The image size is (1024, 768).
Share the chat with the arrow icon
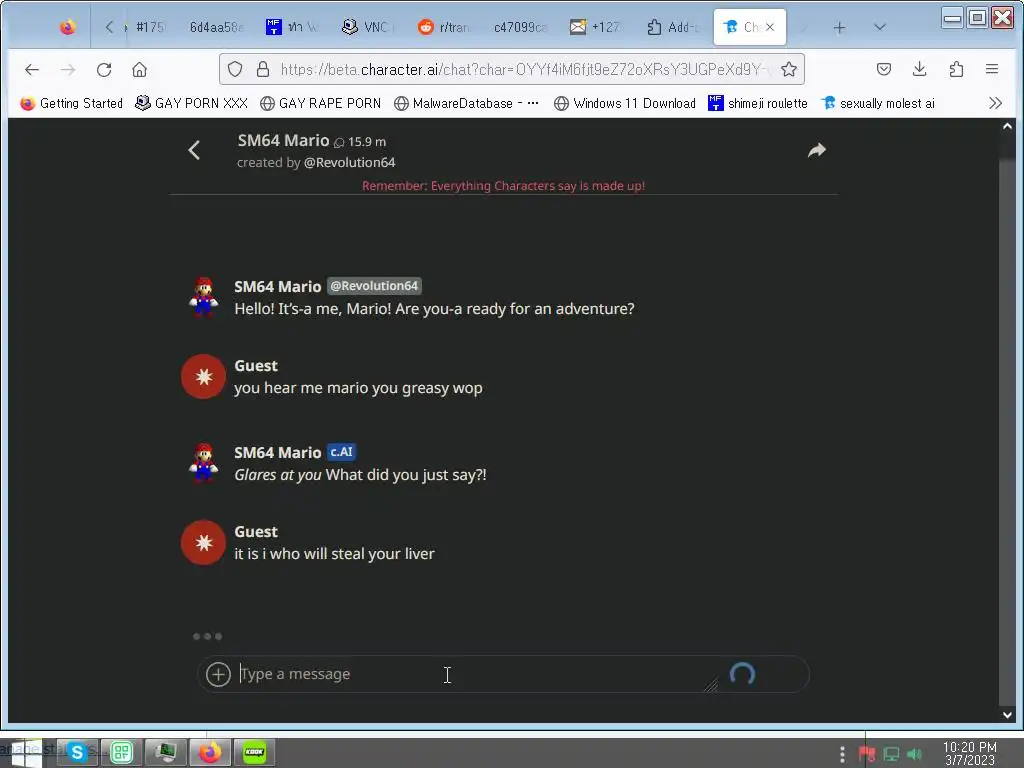(x=816, y=150)
